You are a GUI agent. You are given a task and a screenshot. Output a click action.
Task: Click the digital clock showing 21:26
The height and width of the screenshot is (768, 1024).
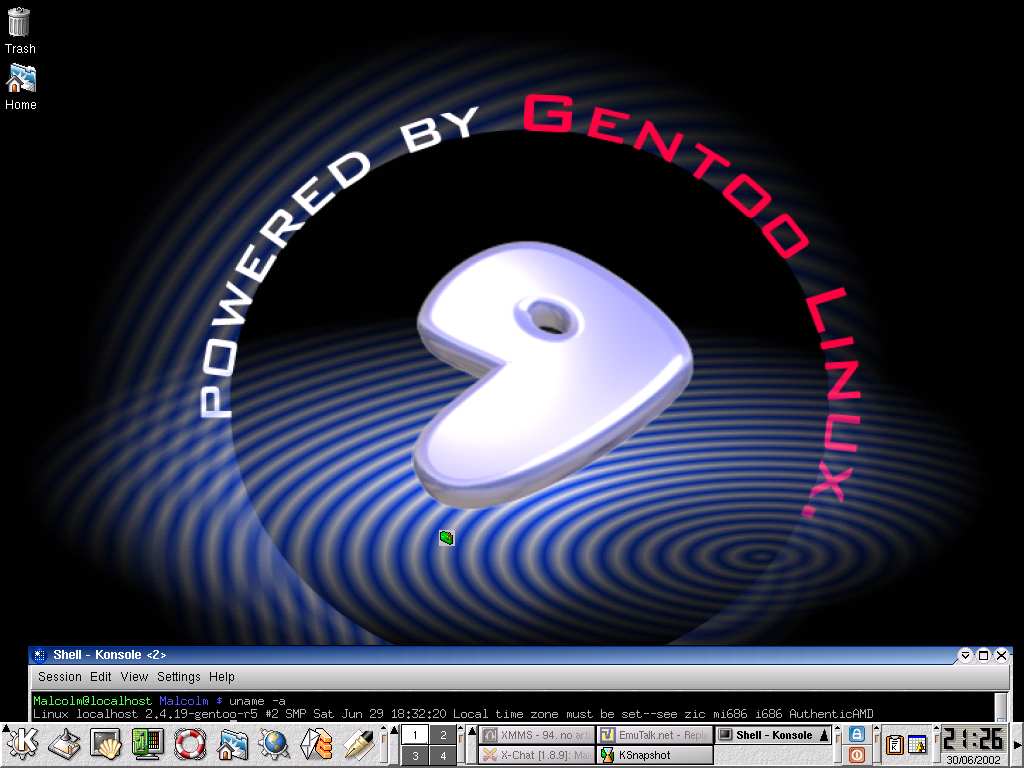[x=973, y=739]
